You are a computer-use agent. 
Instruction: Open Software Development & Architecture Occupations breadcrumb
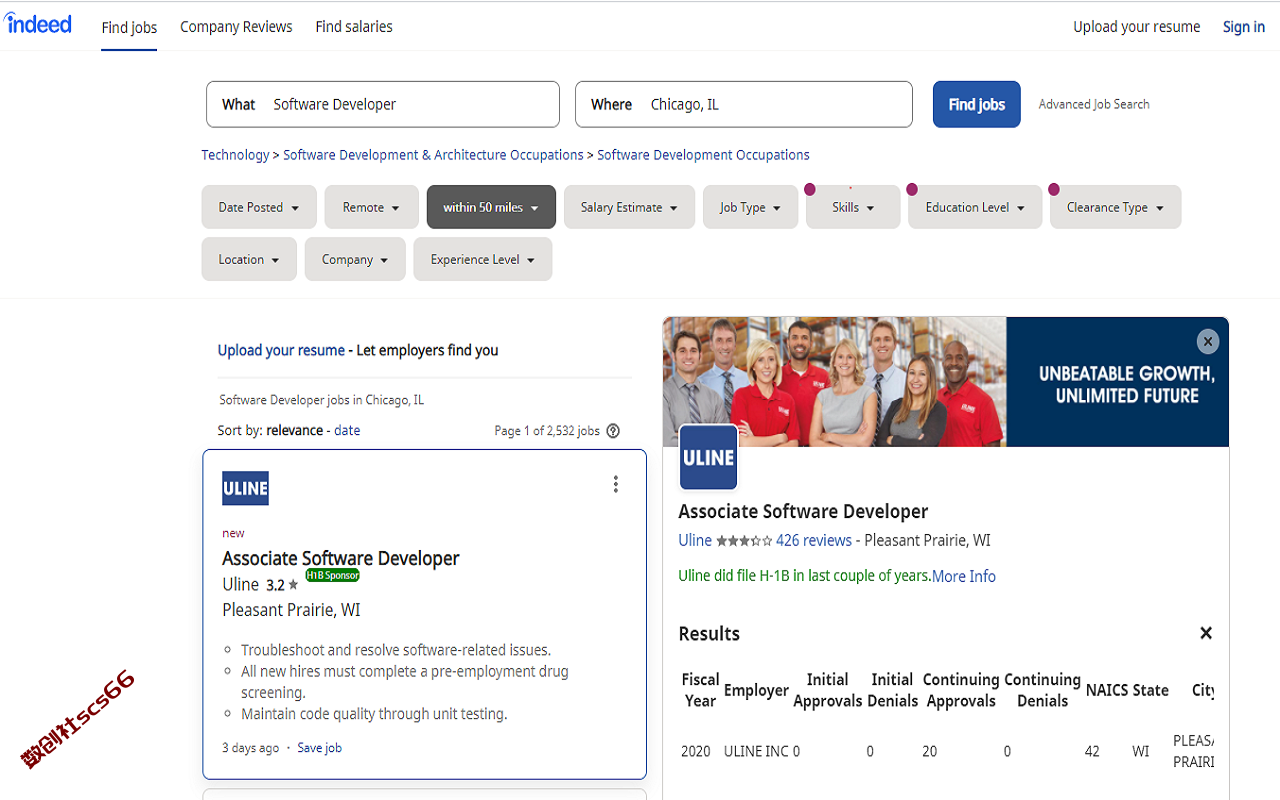433,155
